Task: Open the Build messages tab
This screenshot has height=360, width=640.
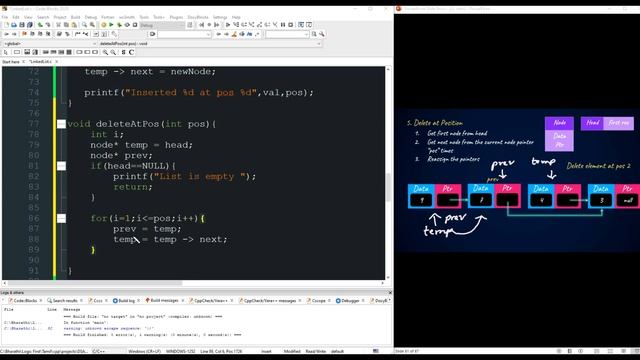Action: (x=163, y=300)
